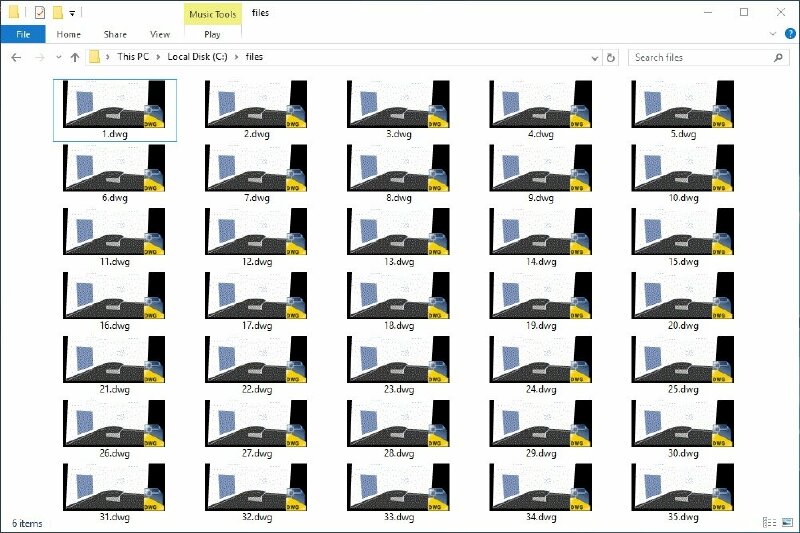Click the 14.dwg file name label

tap(541, 262)
